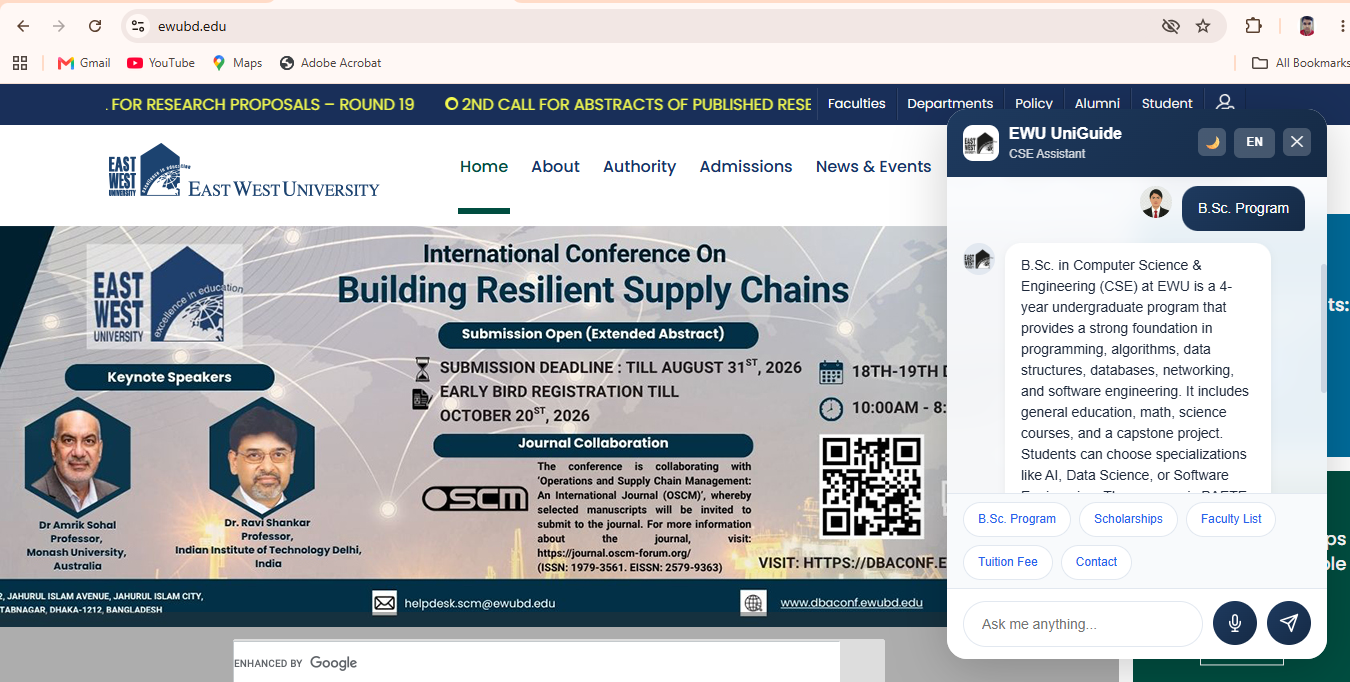Choose the Scholarships quick reply chip

(x=1128, y=519)
